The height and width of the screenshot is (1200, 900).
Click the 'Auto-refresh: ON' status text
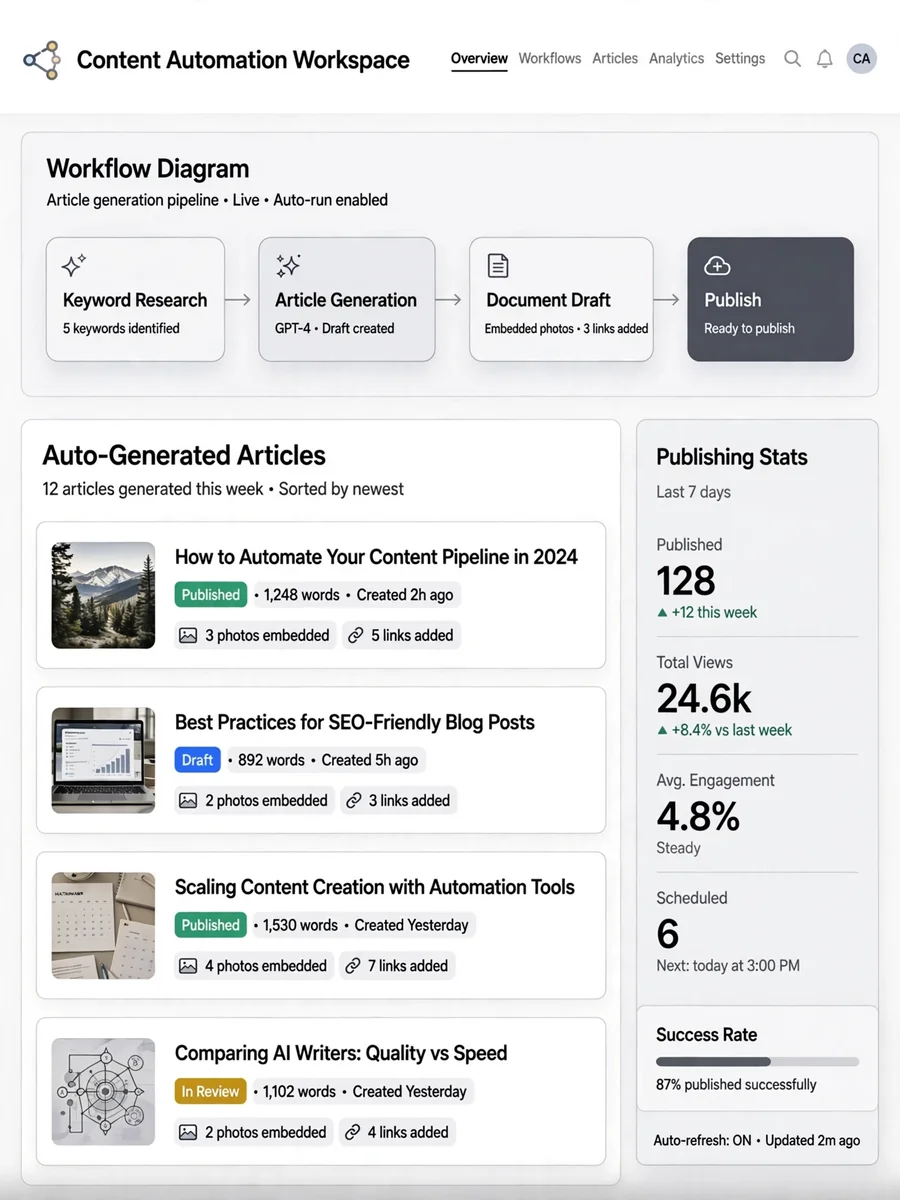click(702, 1140)
